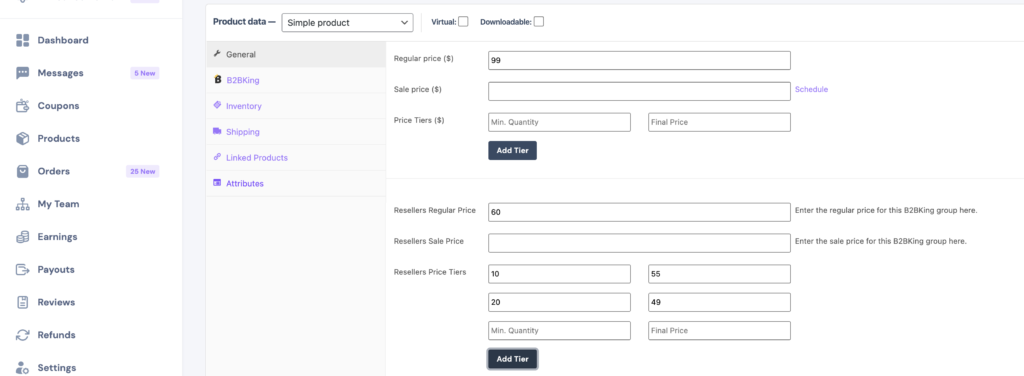Click empty Final Price field in Resellers tiers
Screen dimensions: 1024x376
720,330
